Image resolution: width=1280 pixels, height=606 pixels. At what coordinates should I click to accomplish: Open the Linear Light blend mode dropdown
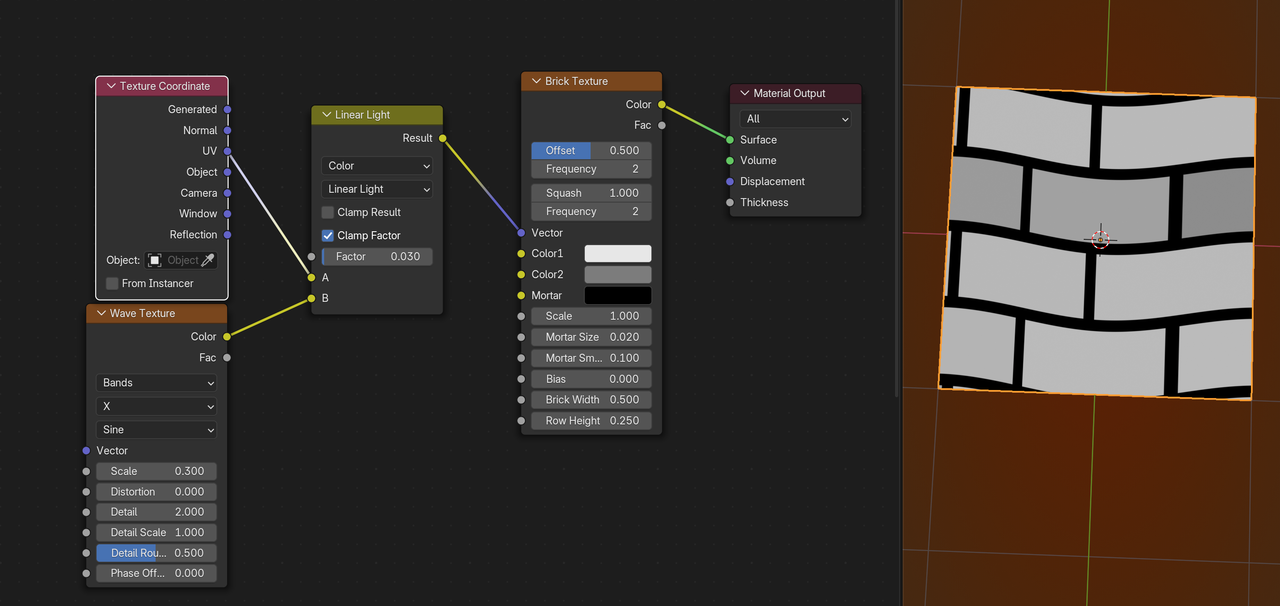click(x=377, y=189)
